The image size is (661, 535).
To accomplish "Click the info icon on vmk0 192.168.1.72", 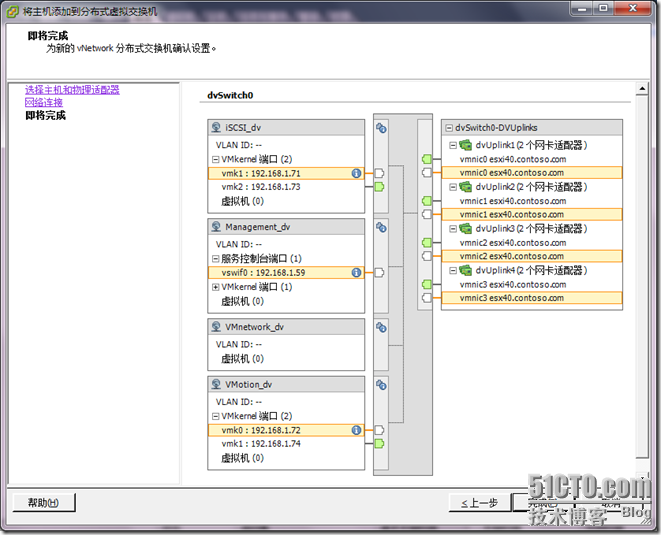I will pyautogui.click(x=356, y=430).
